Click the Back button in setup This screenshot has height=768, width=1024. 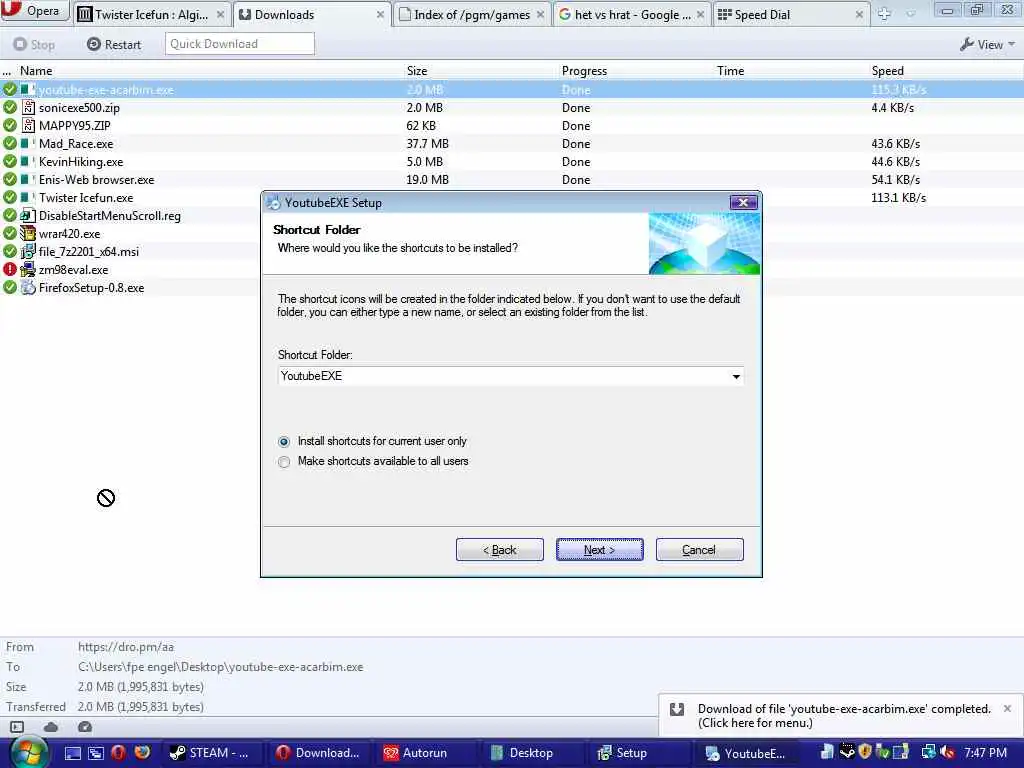[x=500, y=550]
